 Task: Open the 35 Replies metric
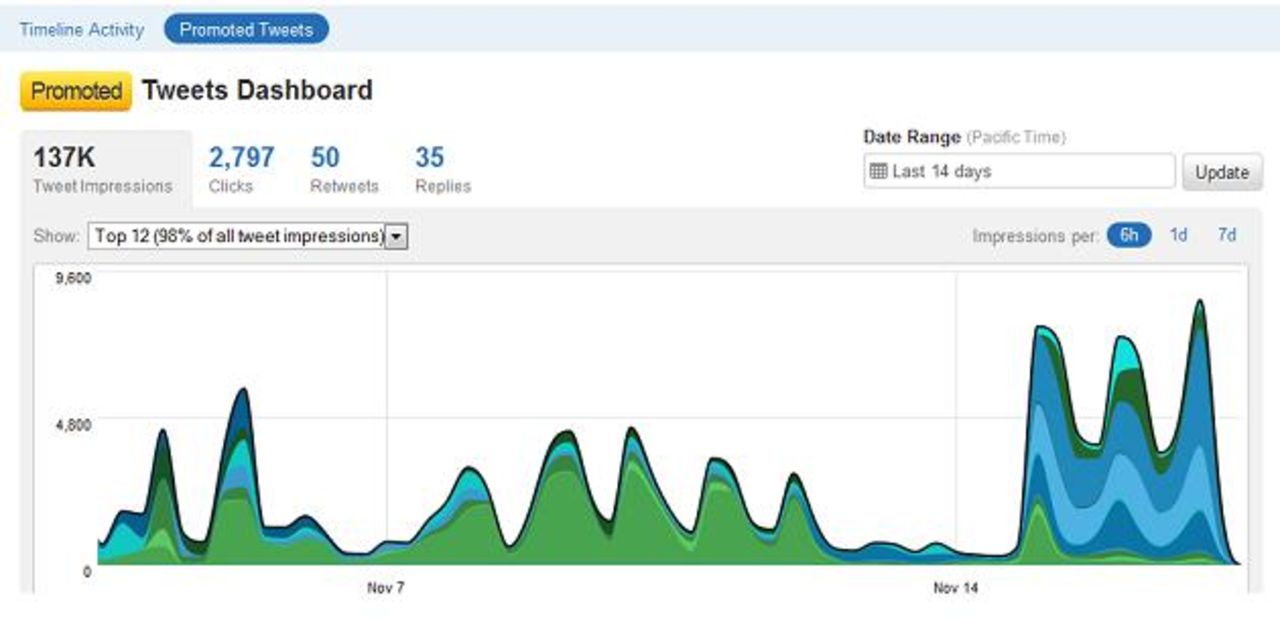tap(442, 169)
